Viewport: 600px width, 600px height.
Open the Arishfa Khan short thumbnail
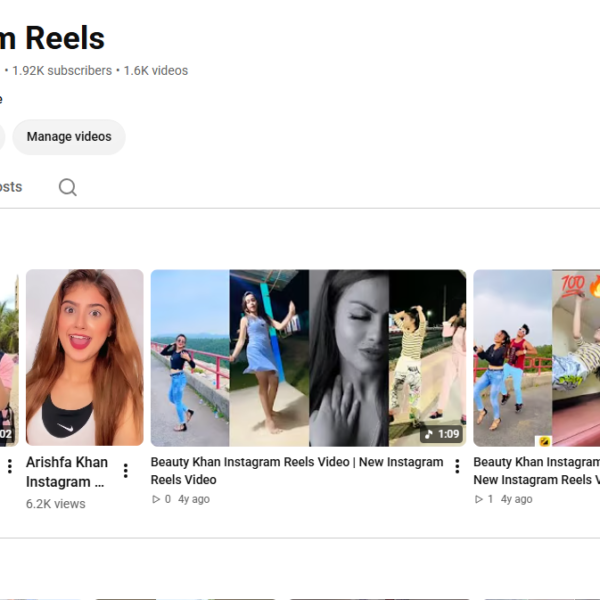(85, 357)
